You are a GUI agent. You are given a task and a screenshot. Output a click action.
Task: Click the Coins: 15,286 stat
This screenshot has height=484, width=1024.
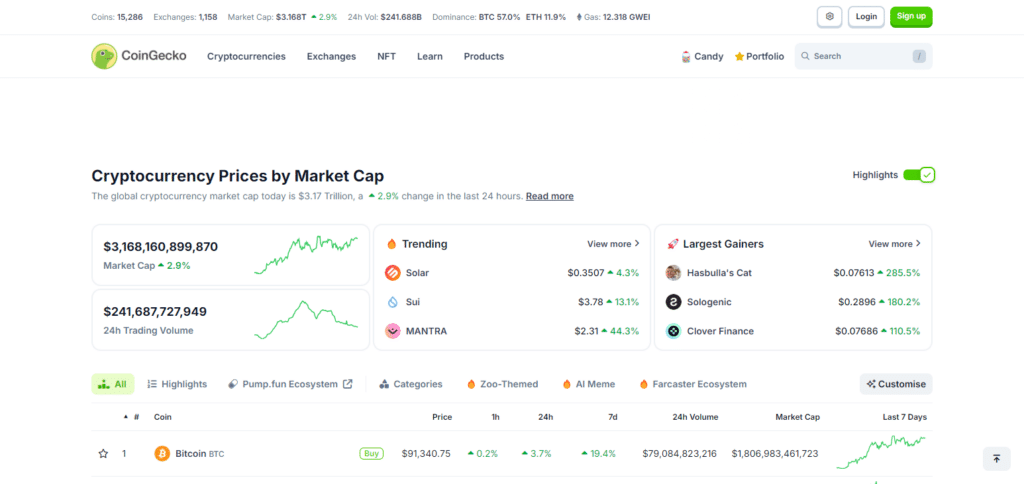tap(117, 17)
